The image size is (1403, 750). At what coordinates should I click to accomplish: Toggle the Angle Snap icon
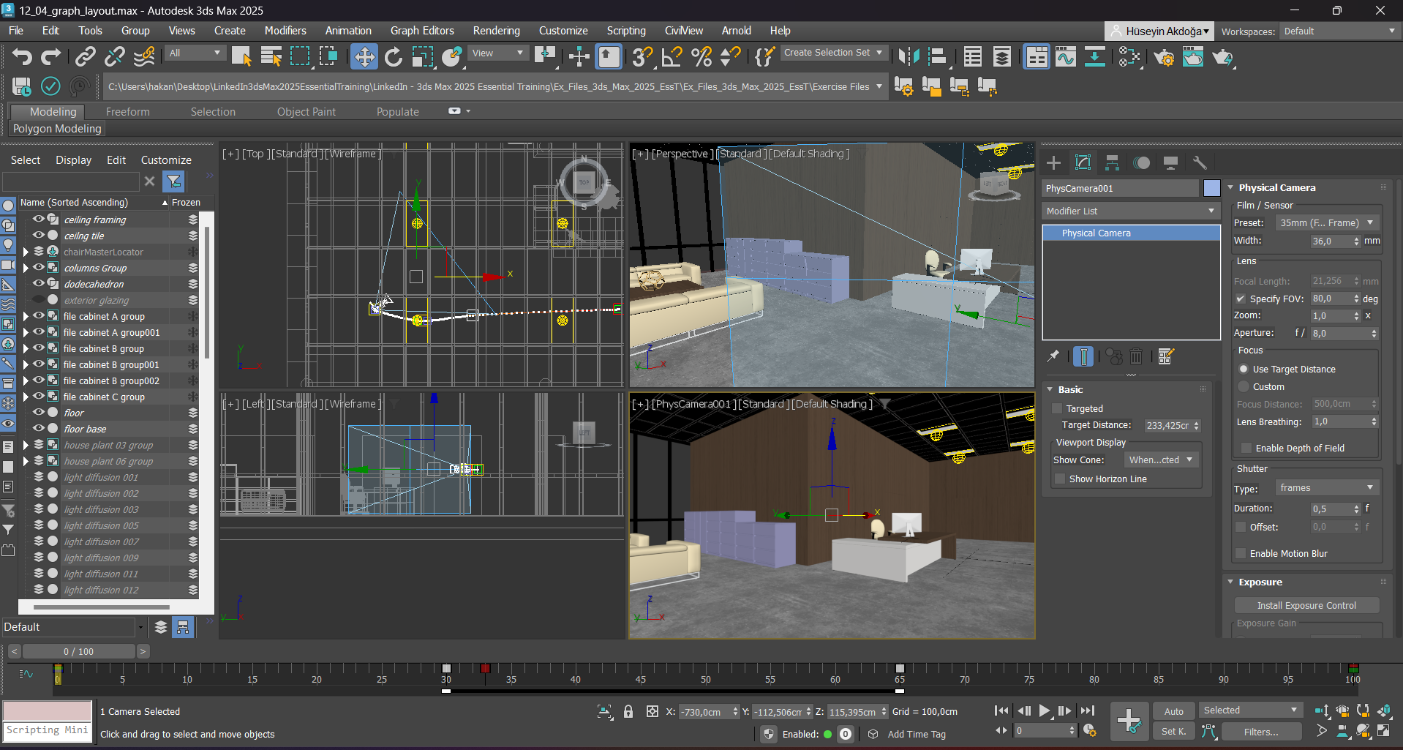(672, 56)
